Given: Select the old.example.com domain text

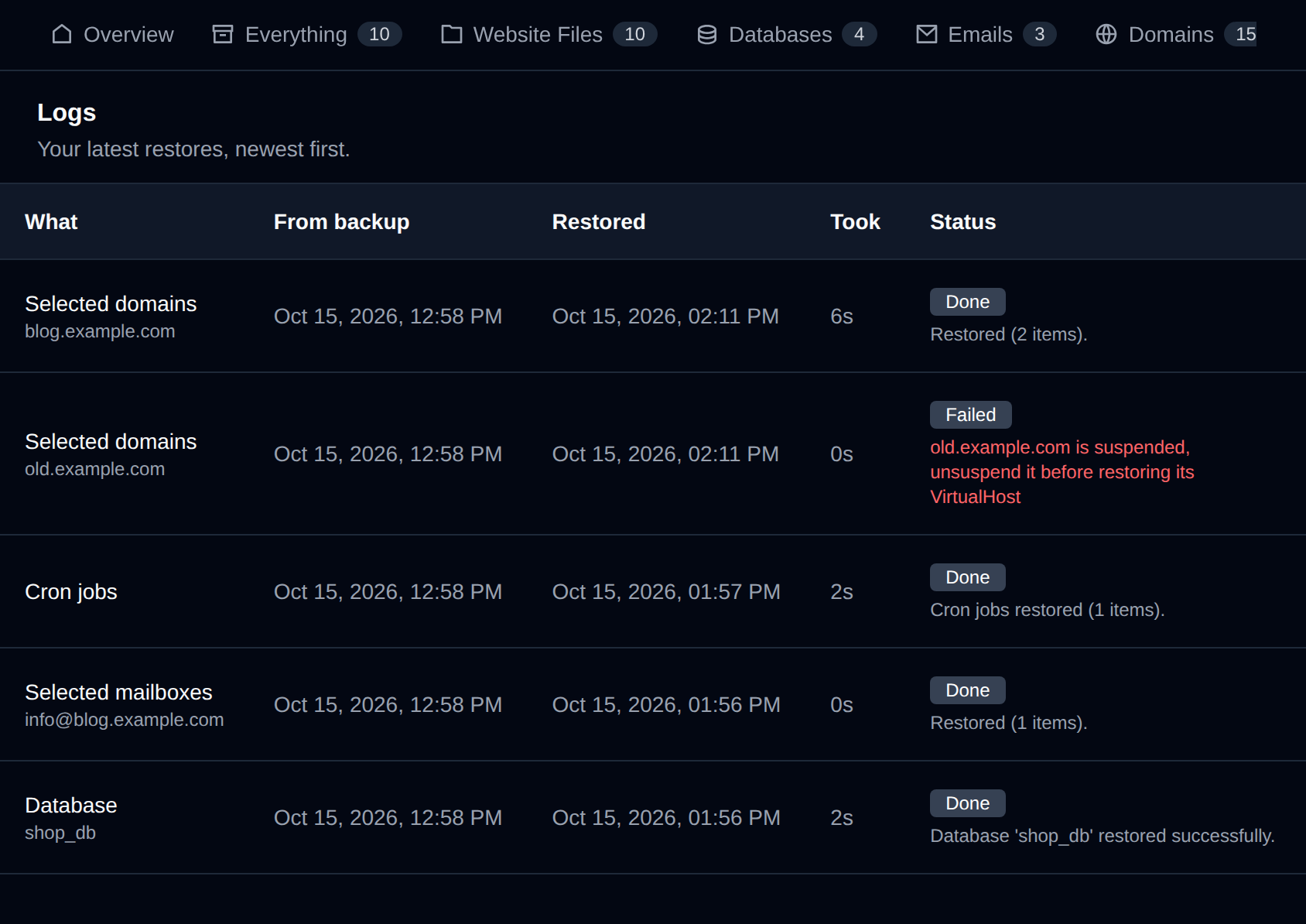Looking at the screenshot, I should point(94,469).
